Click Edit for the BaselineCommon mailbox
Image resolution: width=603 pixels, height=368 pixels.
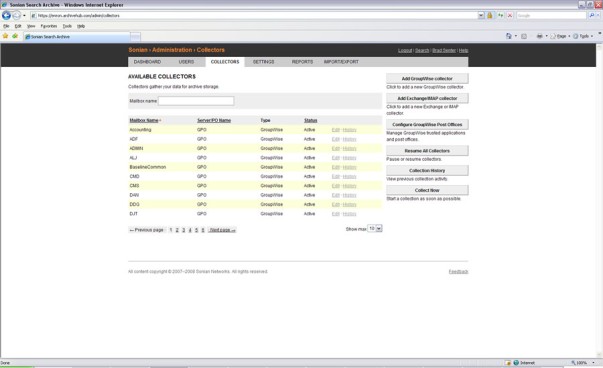coord(336,167)
